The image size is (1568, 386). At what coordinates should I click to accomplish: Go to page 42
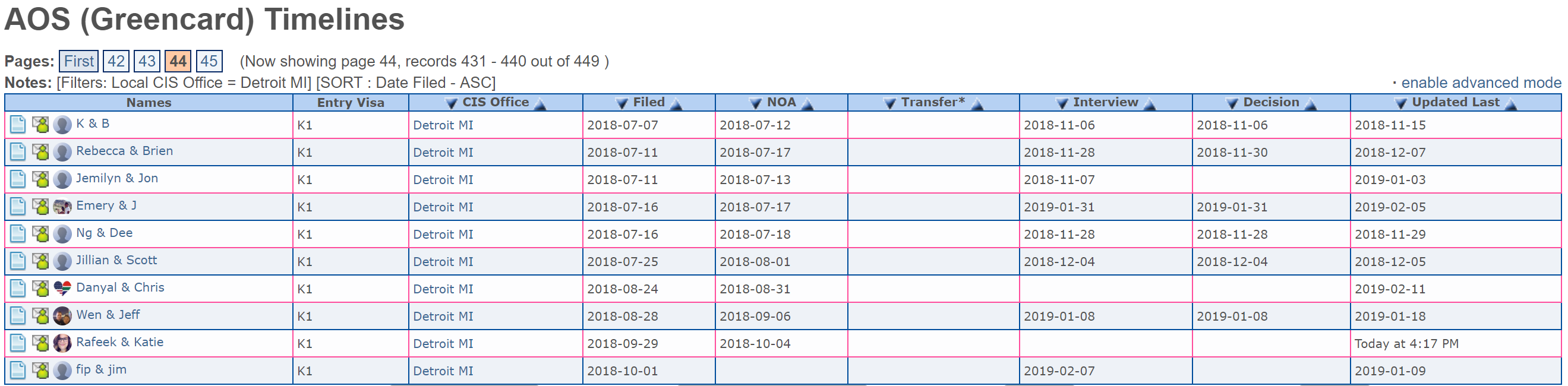click(x=116, y=61)
